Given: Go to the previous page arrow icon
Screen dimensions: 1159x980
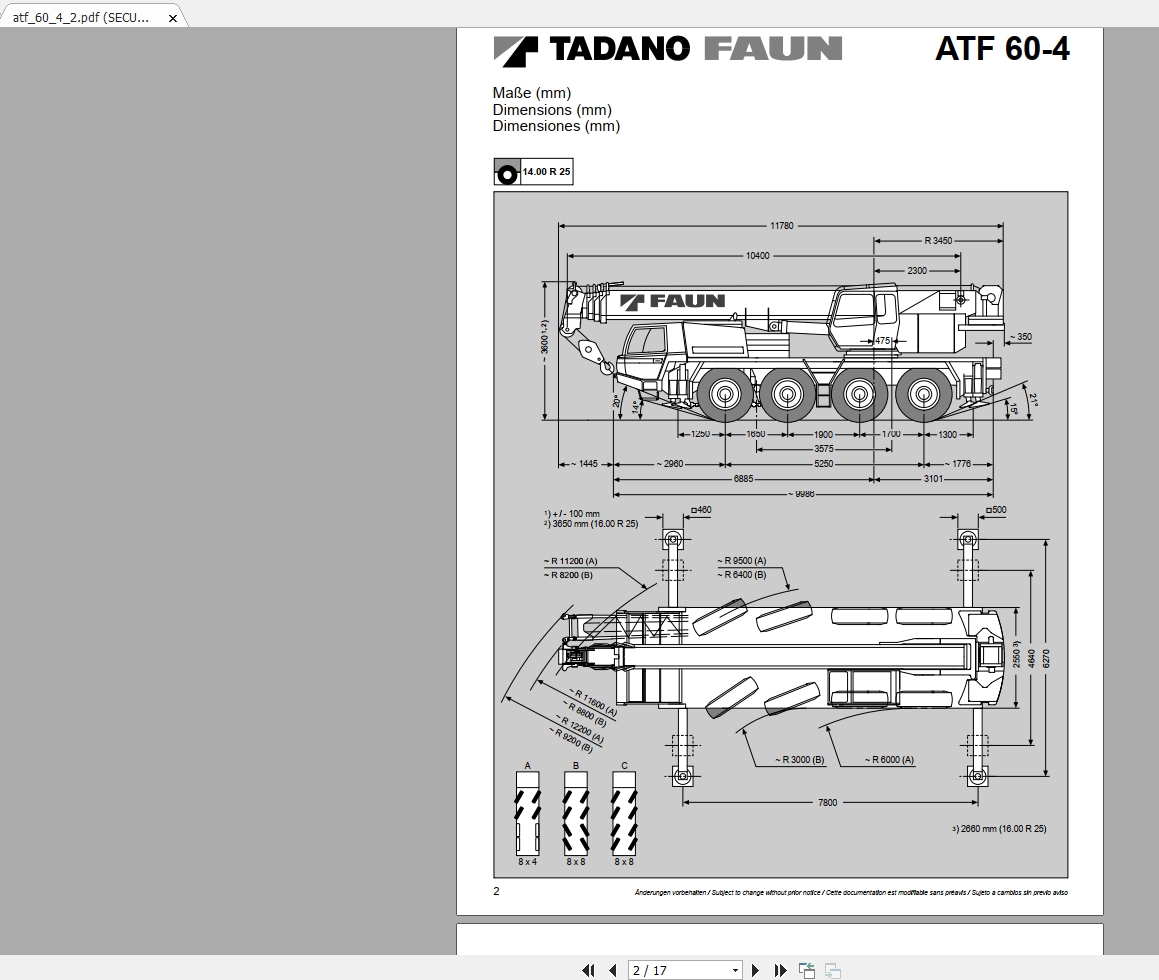Looking at the screenshot, I should [x=612, y=970].
